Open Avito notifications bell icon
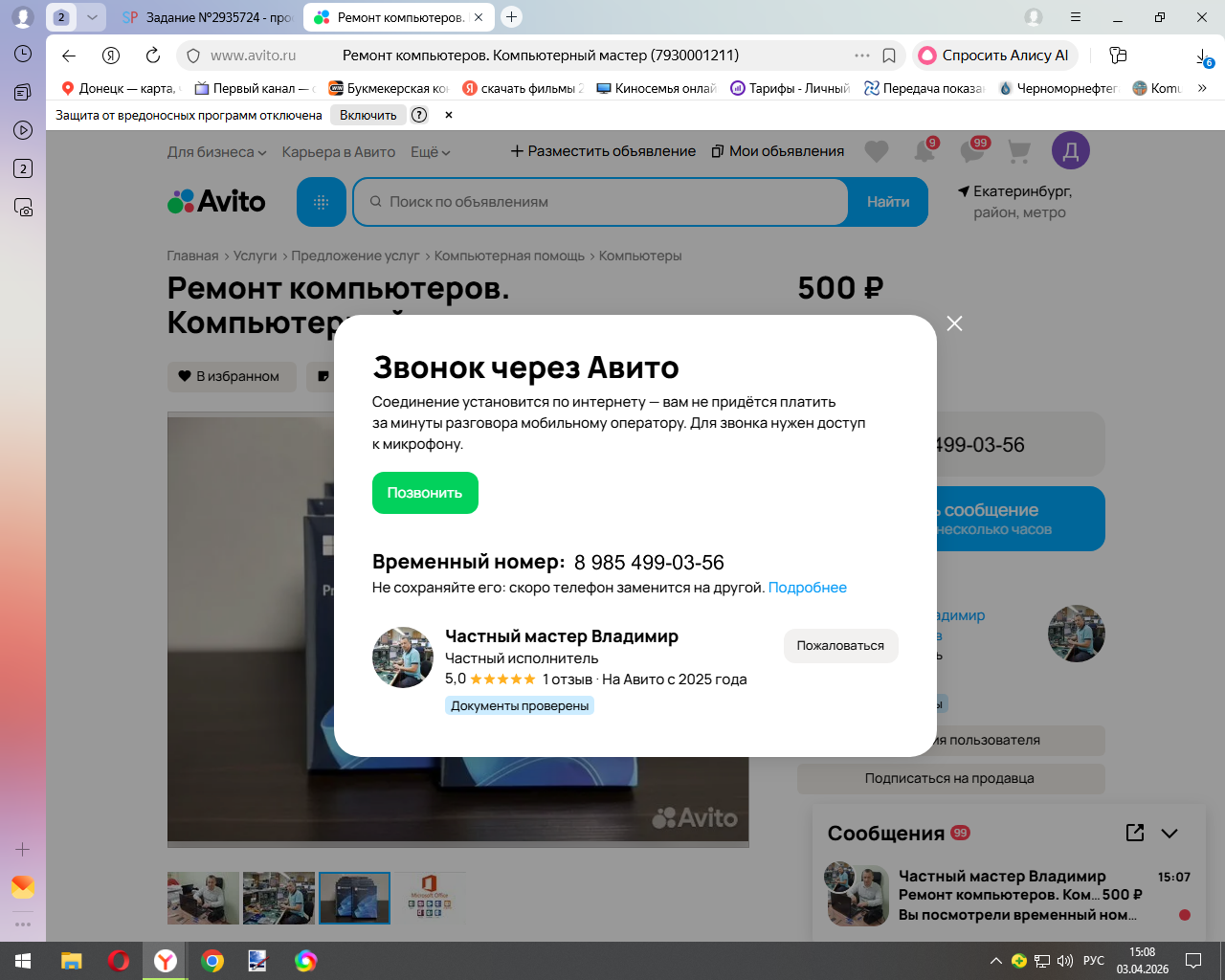The image size is (1225, 980). (924, 150)
